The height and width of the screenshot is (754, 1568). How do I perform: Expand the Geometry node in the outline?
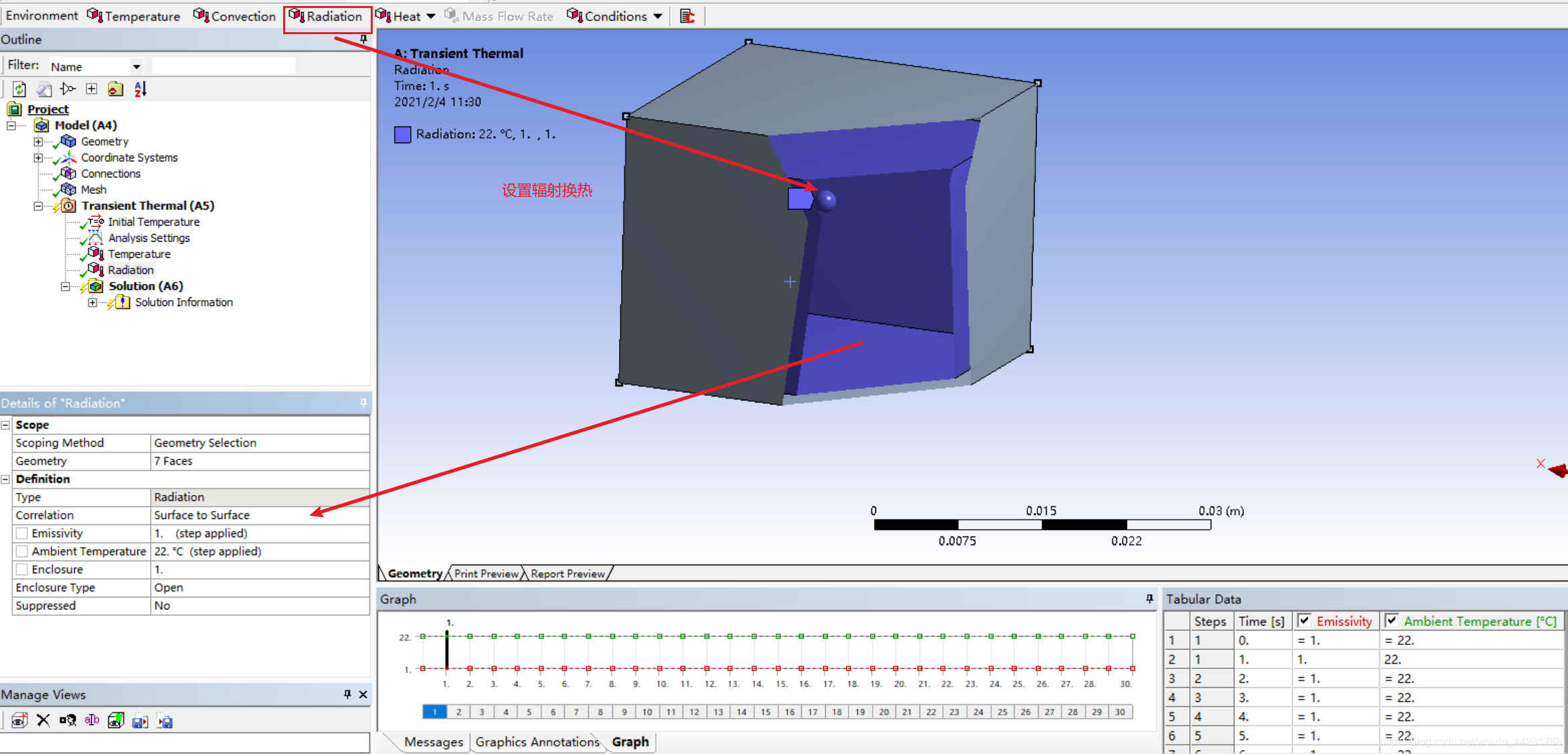(x=38, y=141)
